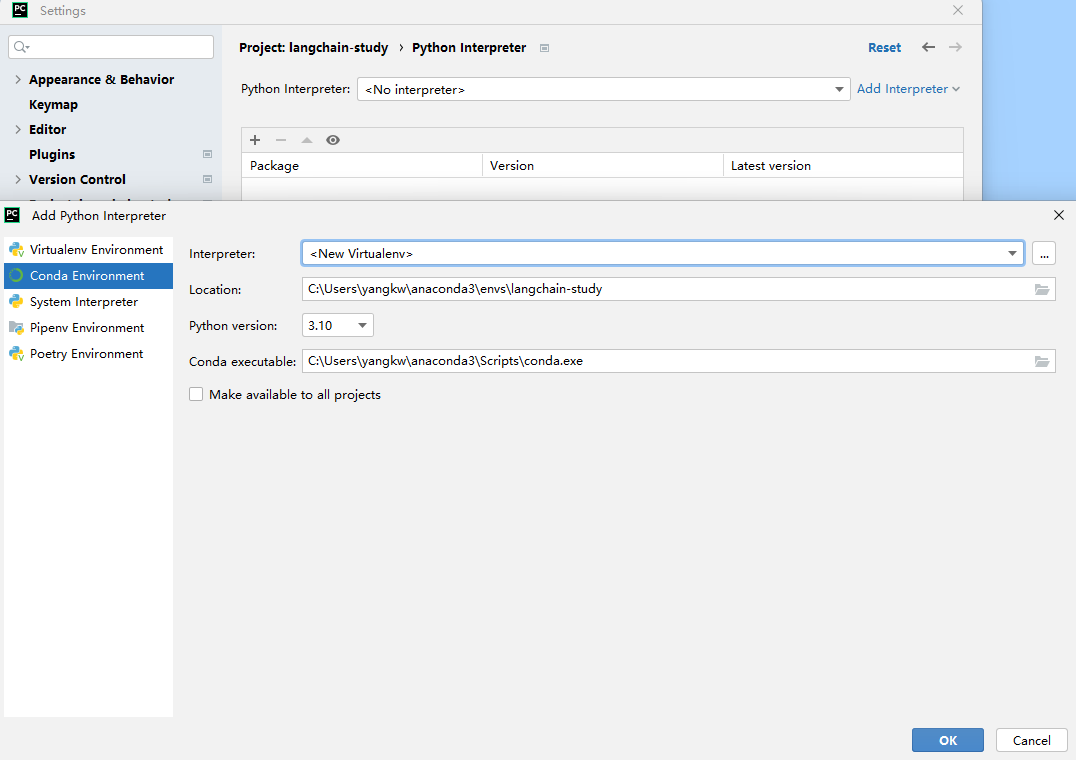Viewport: 1076px width, 760px height.
Task: Close the Add Python Interpreter dialog
Action: 1059,215
